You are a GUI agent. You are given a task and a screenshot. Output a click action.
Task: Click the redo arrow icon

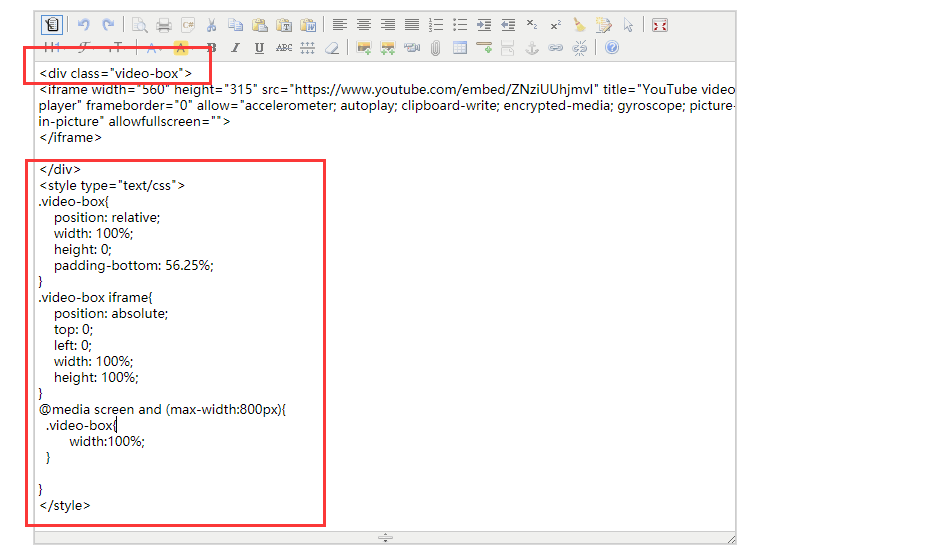pyautogui.click(x=108, y=25)
